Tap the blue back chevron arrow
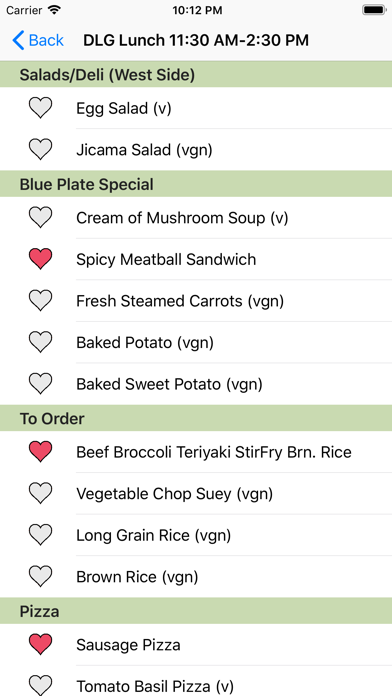The width and height of the screenshot is (392, 696). [18, 40]
